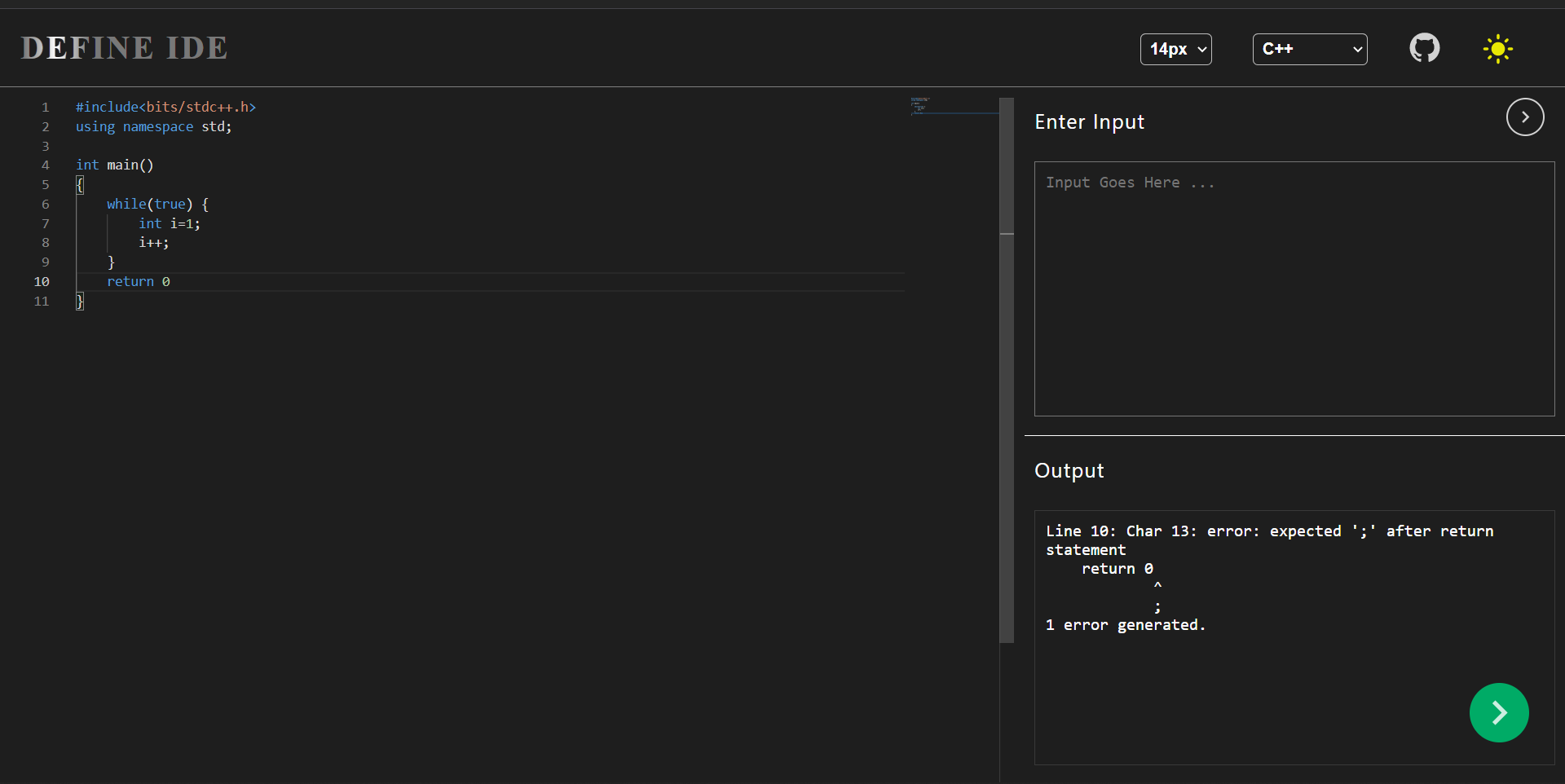Toggle light theme with the sun icon
Viewport: 1565px width, 784px height.
(x=1497, y=49)
